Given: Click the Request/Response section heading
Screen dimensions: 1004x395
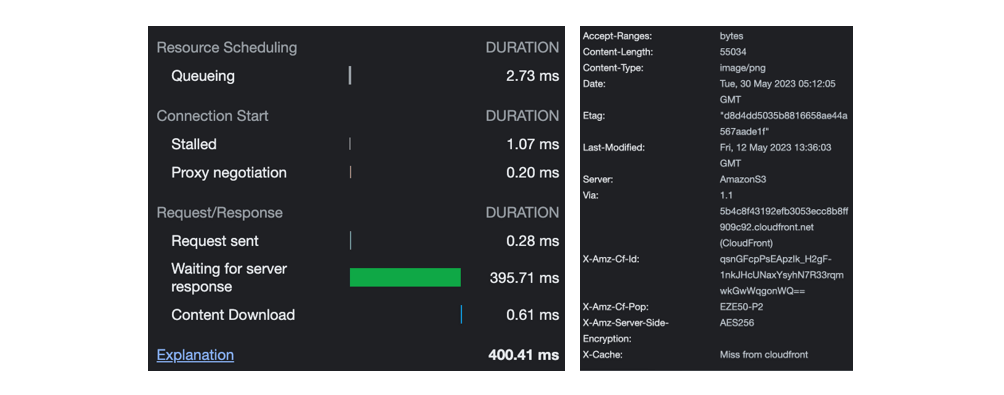Looking at the screenshot, I should click(220, 213).
